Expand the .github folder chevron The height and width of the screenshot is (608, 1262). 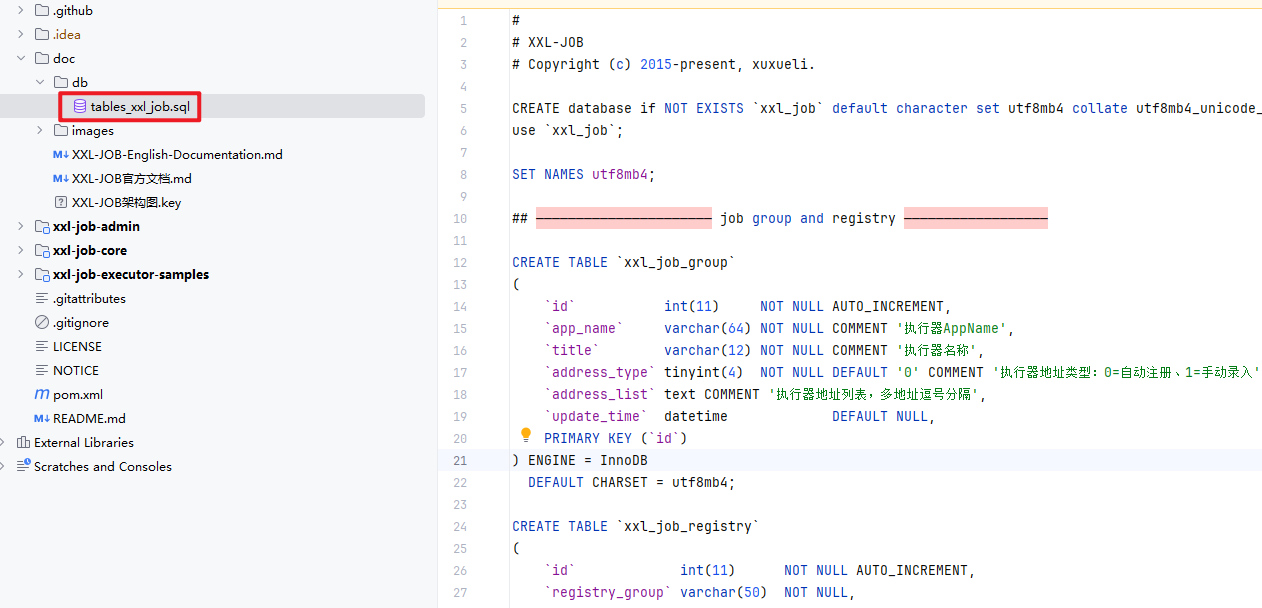pyautogui.click(x=21, y=10)
